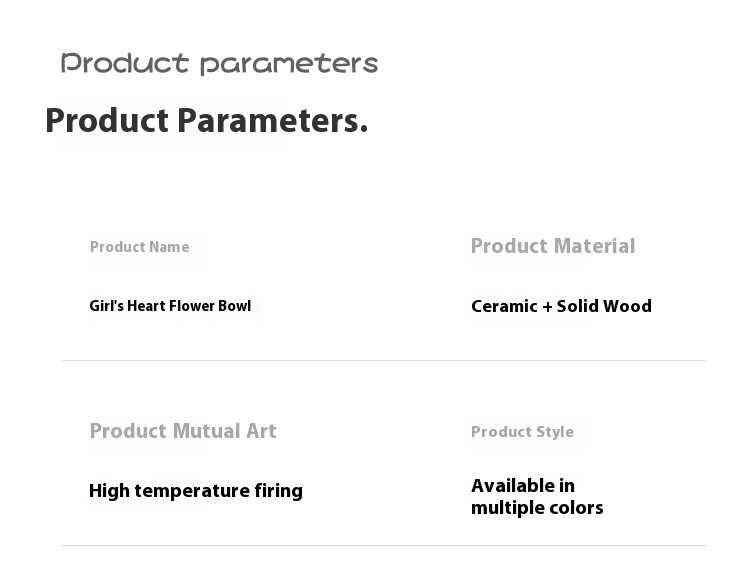Click the word "Ceramic" in material value
Screen dimensions: 750x576
pyautogui.click(x=504, y=306)
